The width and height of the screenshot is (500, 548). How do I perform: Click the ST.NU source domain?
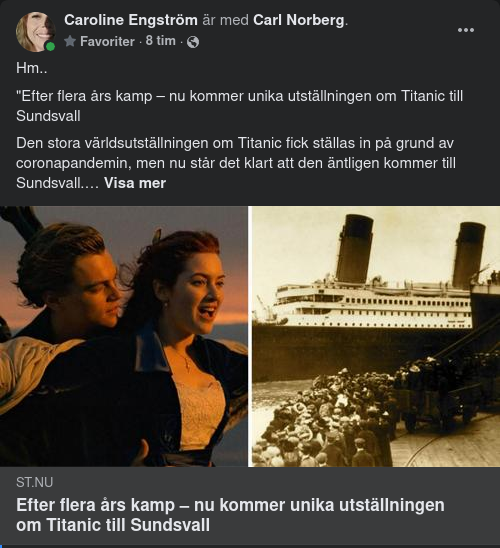pos(34,483)
